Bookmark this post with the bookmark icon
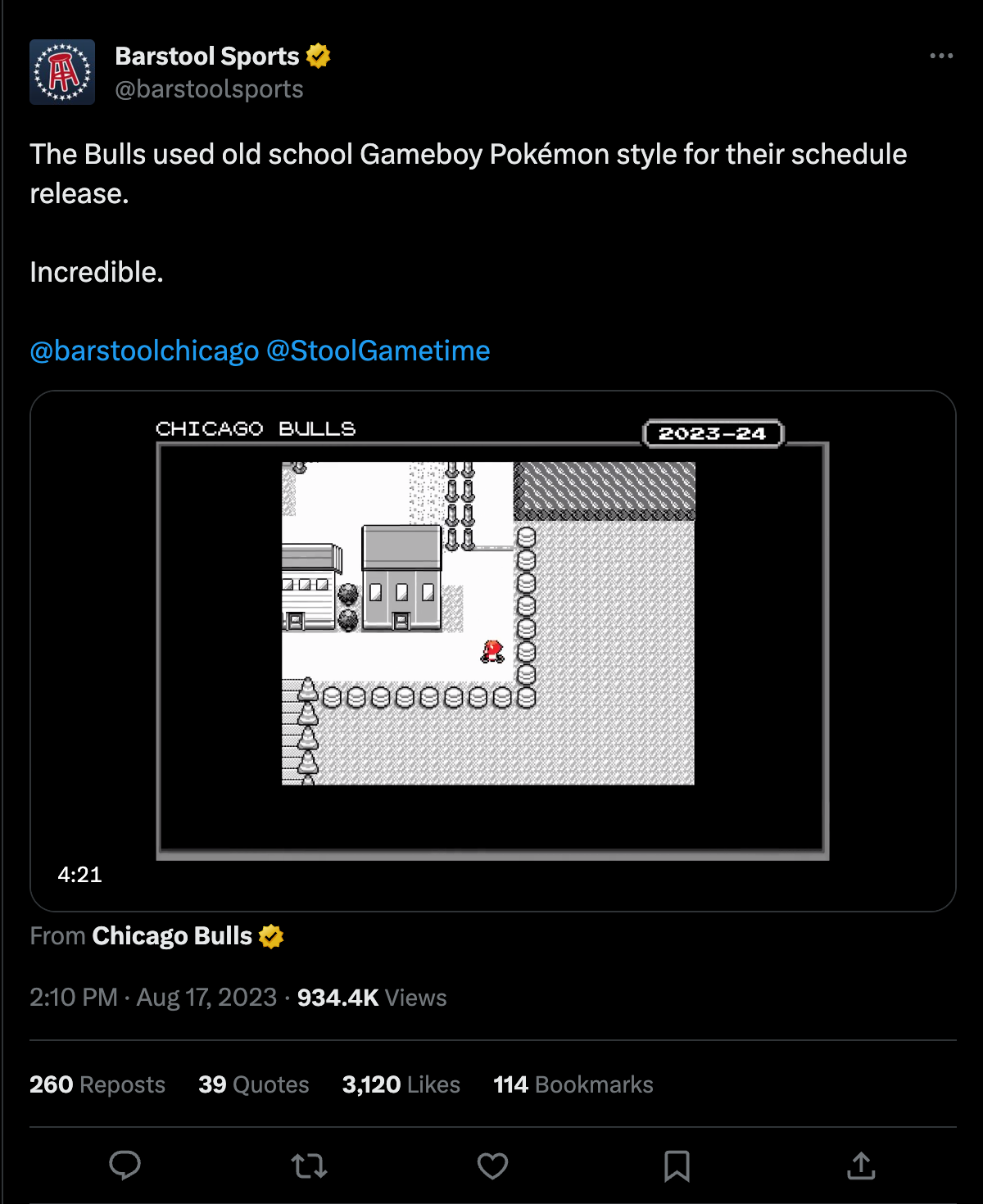This screenshot has width=983, height=1204. pyautogui.click(x=677, y=1165)
